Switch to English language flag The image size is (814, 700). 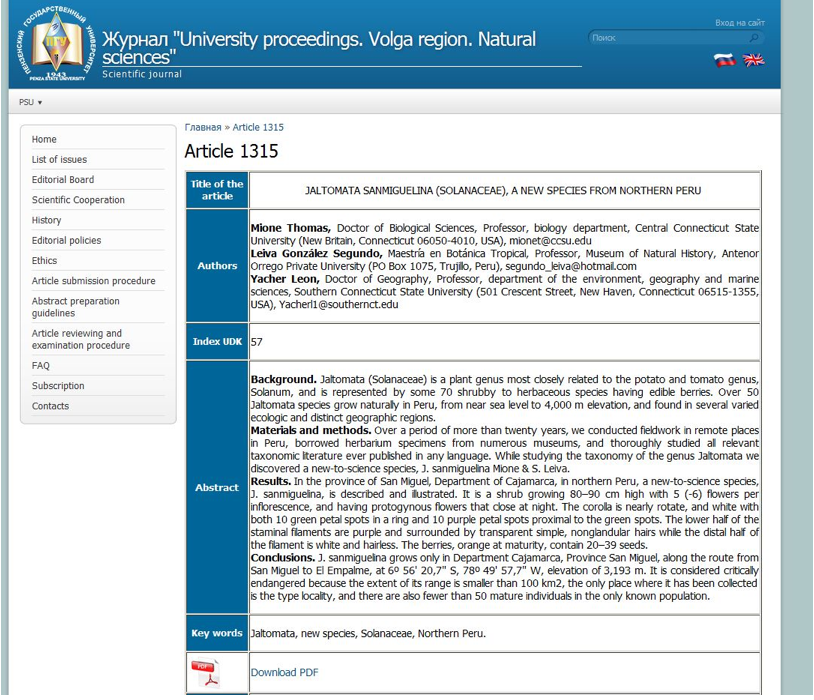(754, 61)
